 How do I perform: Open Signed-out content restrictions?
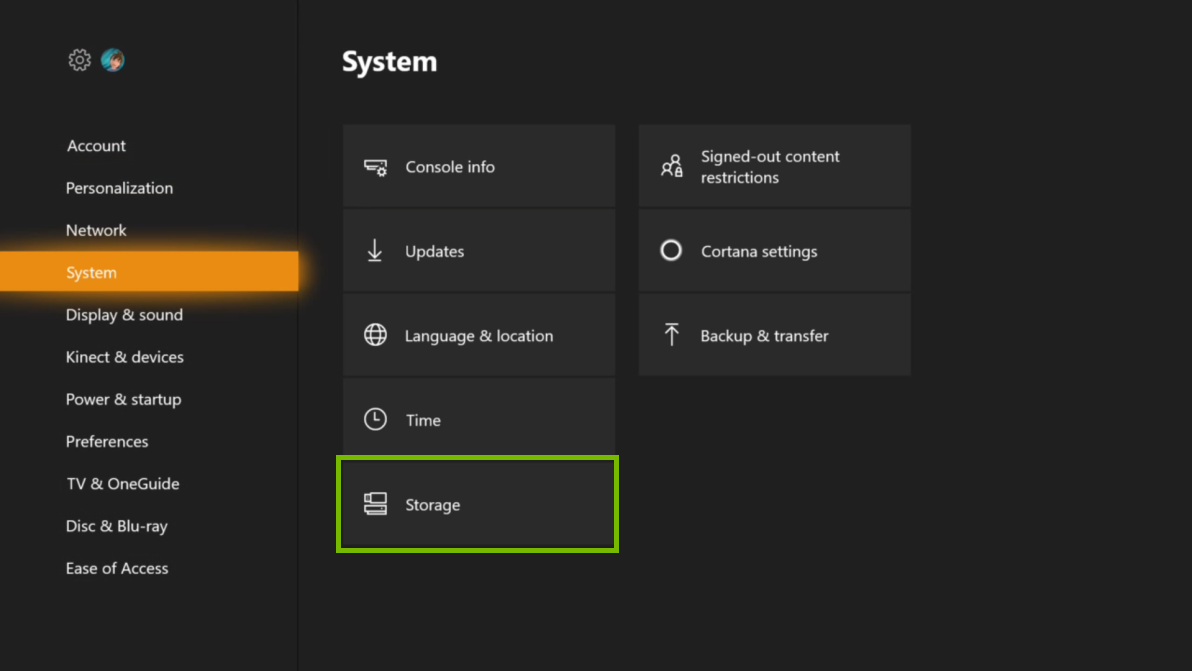tap(775, 166)
